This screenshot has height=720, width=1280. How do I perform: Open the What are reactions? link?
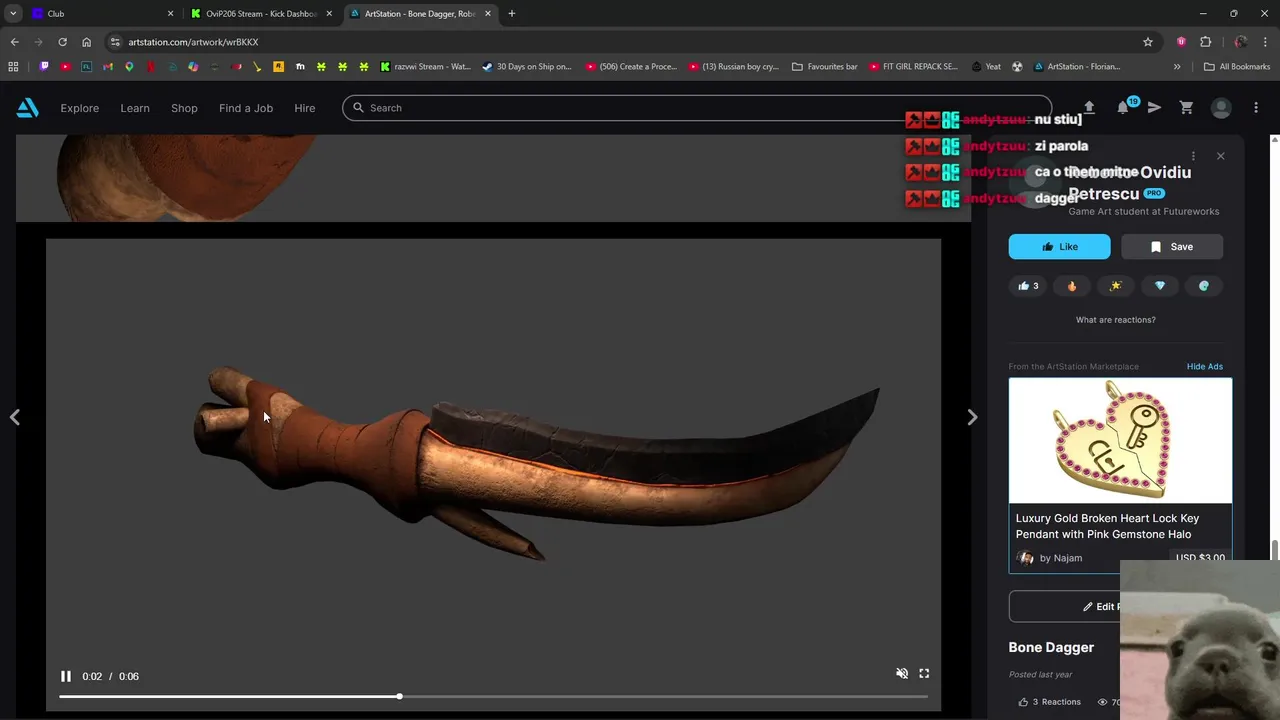(1115, 320)
